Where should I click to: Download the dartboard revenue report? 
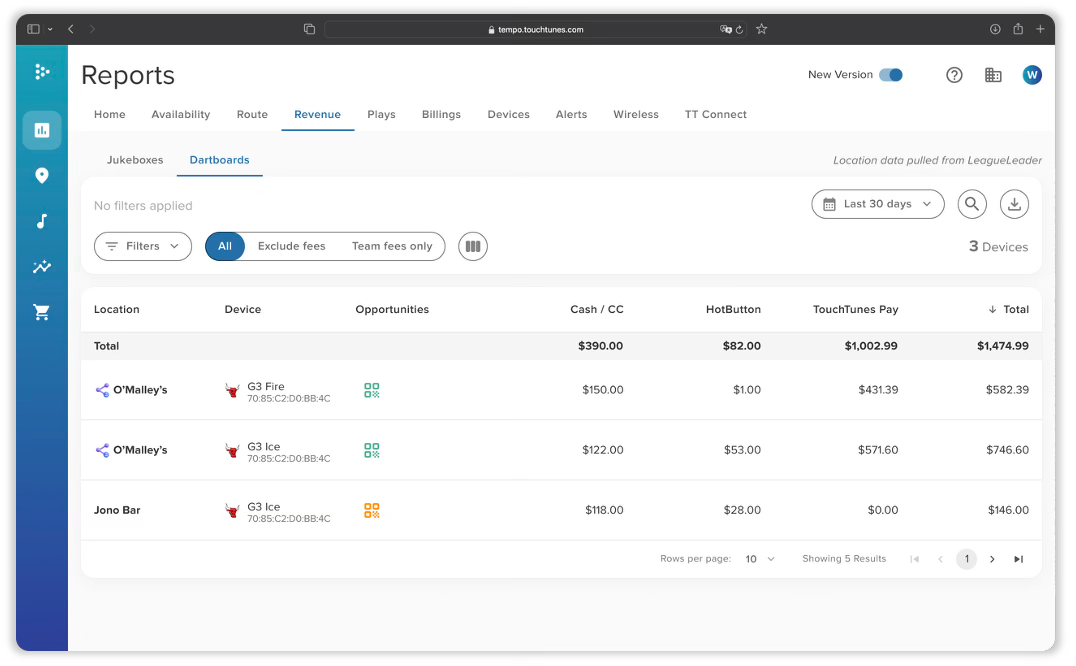point(1014,204)
